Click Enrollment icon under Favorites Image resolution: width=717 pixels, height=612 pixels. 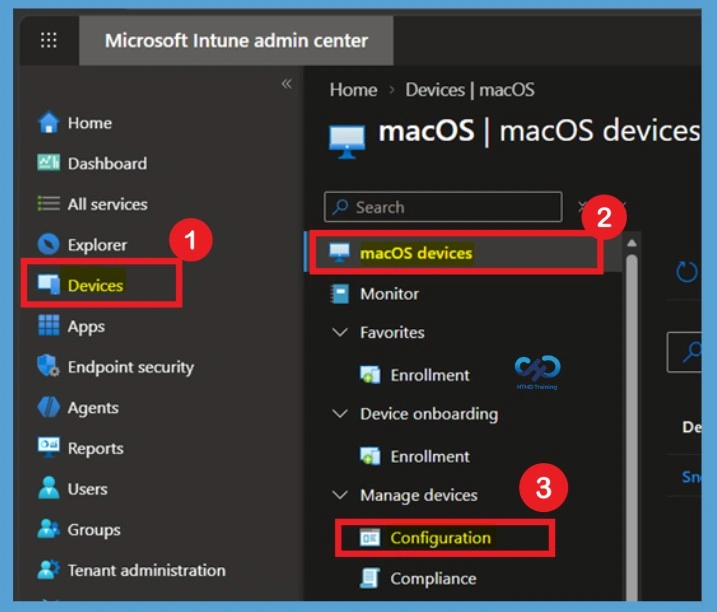[x=370, y=375]
